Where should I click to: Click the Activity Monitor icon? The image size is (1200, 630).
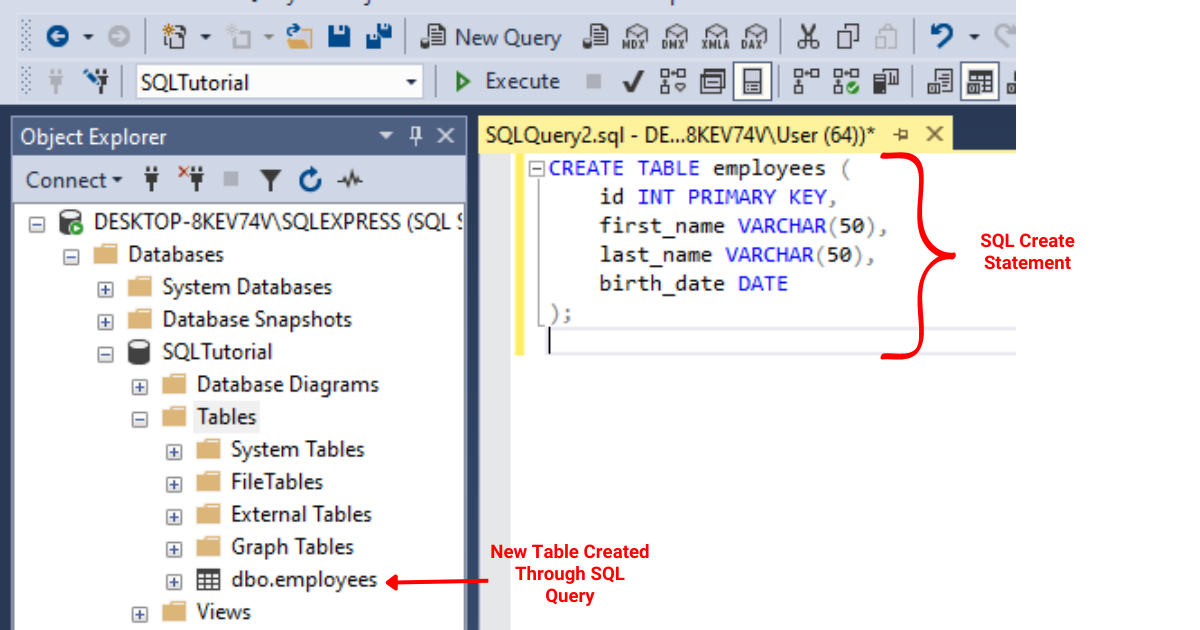tap(349, 180)
